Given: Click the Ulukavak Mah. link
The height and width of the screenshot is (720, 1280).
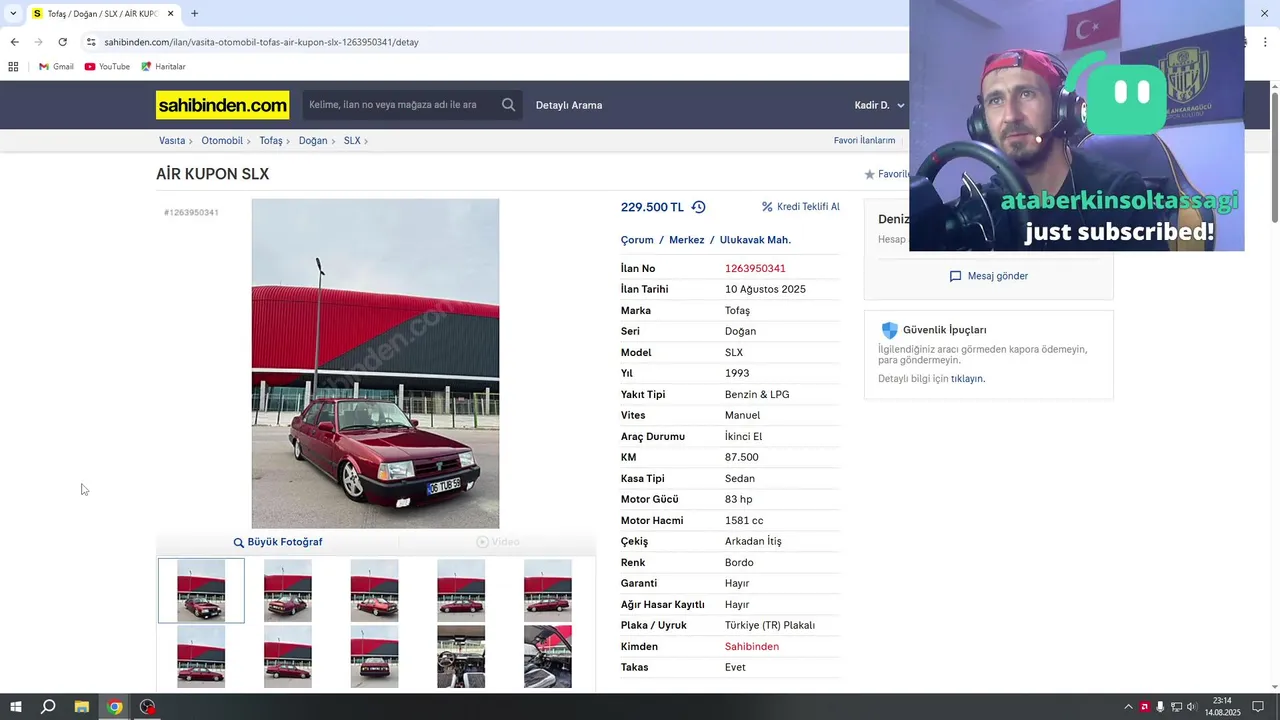Looking at the screenshot, I should (x=755, y=240).
